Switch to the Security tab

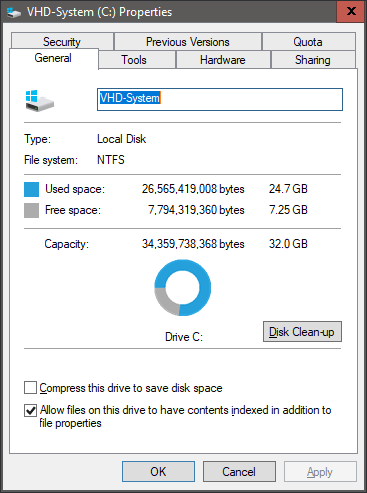[62, 42]
